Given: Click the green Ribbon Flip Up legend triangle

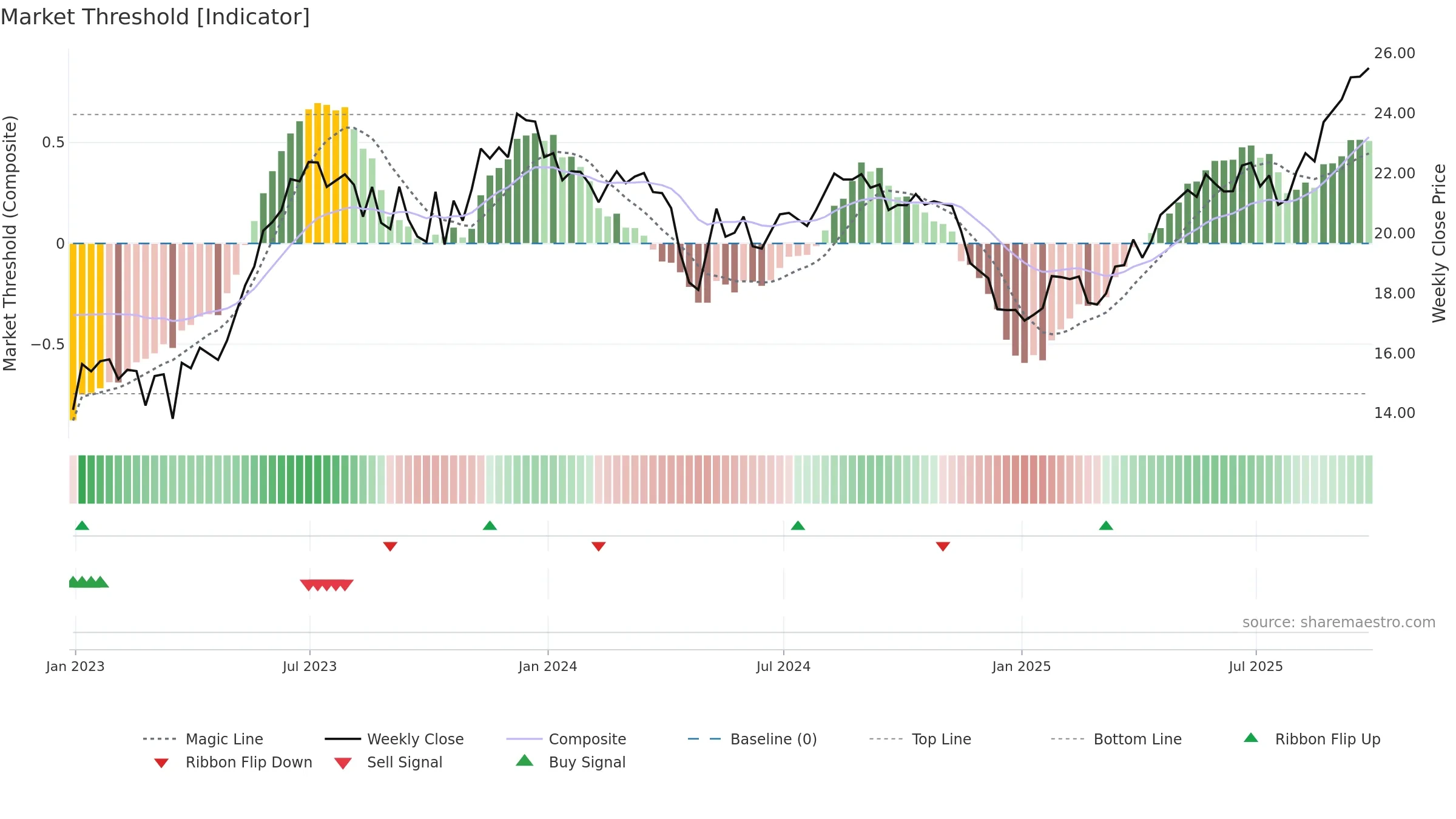Looking at the screenshot, I should (1251, 738).
